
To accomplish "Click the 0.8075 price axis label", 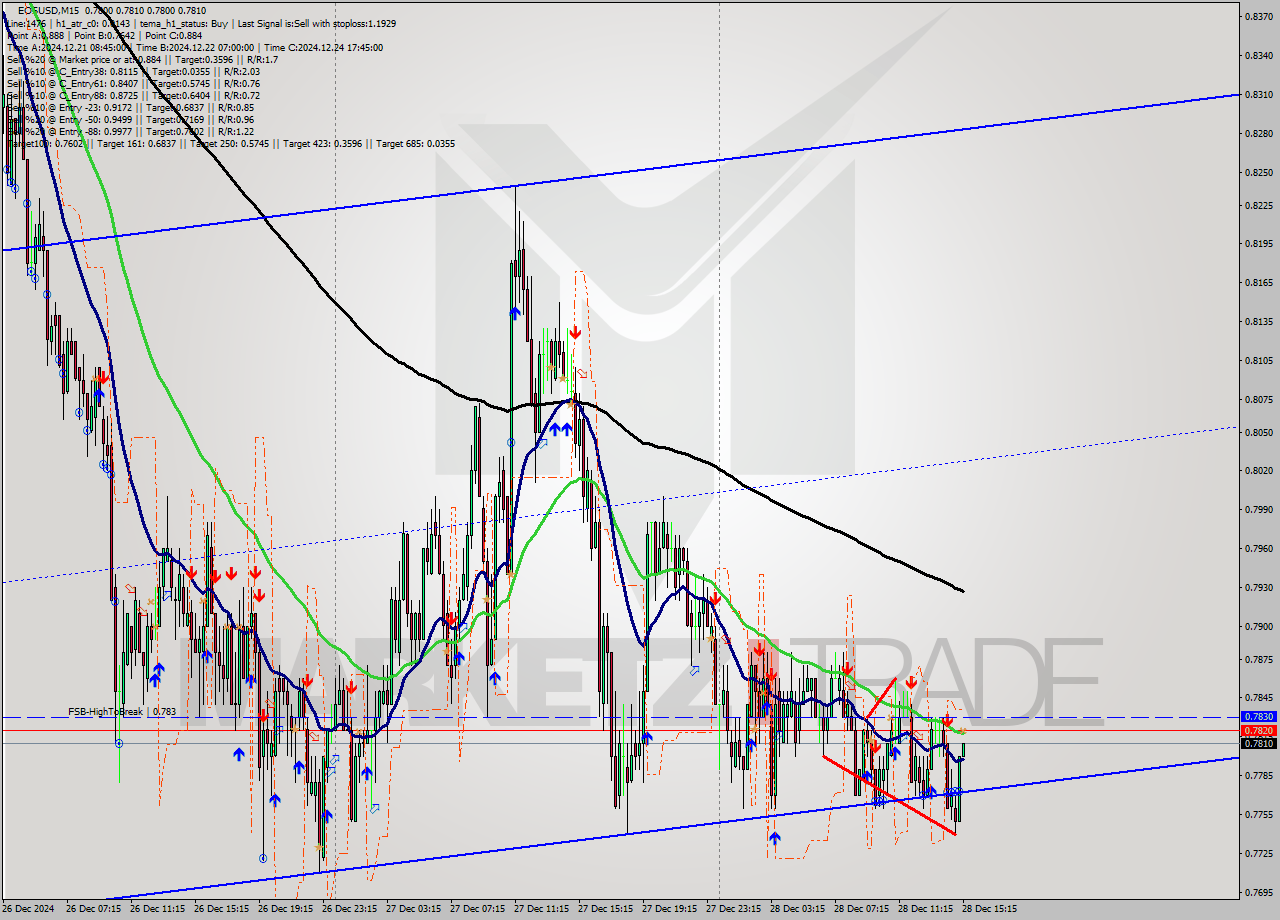I will click(1258, 399).
